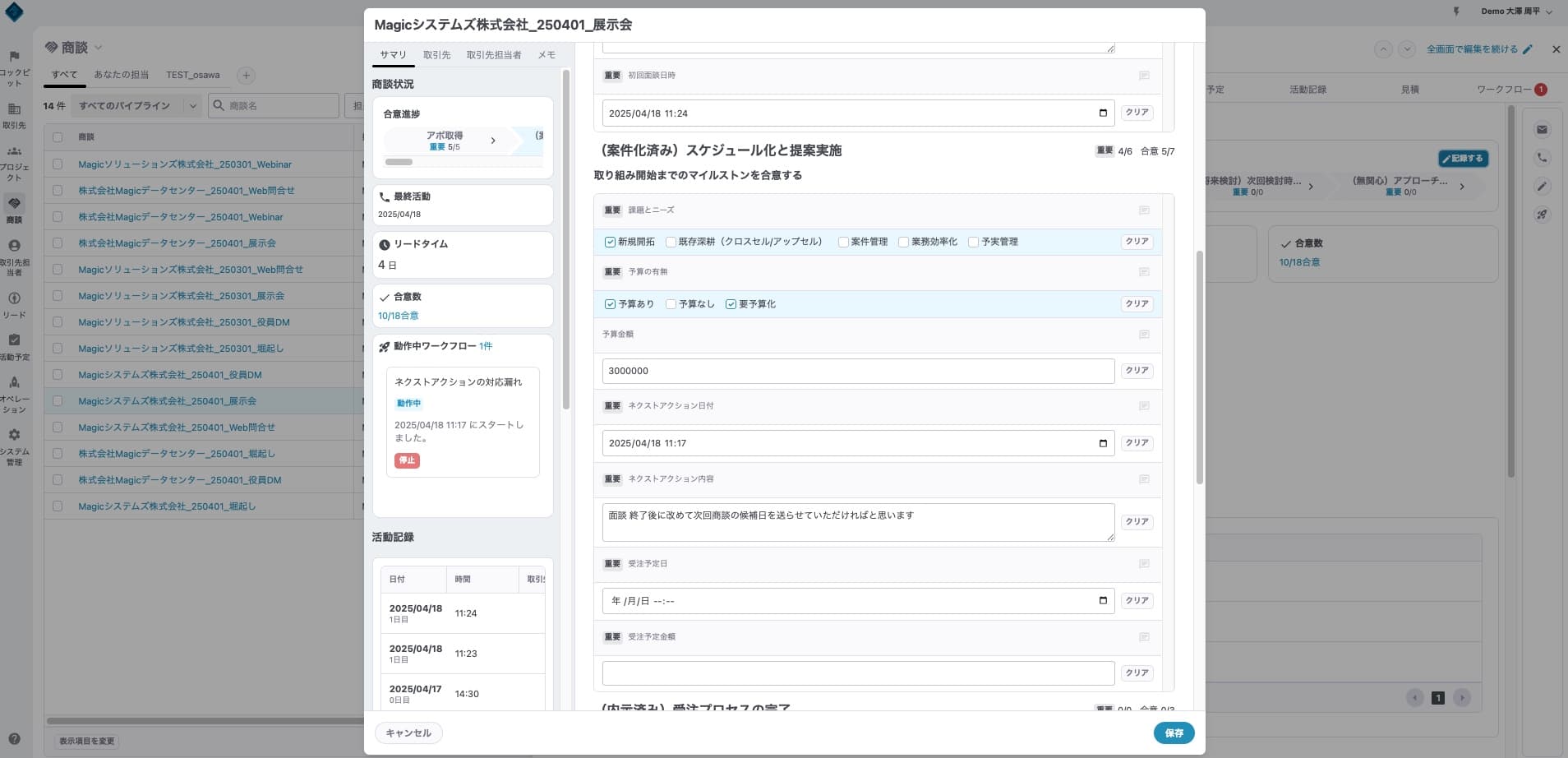Click the help question mark icon
Viewport: 1568px width, 758px height.
(x=14, y=738)
